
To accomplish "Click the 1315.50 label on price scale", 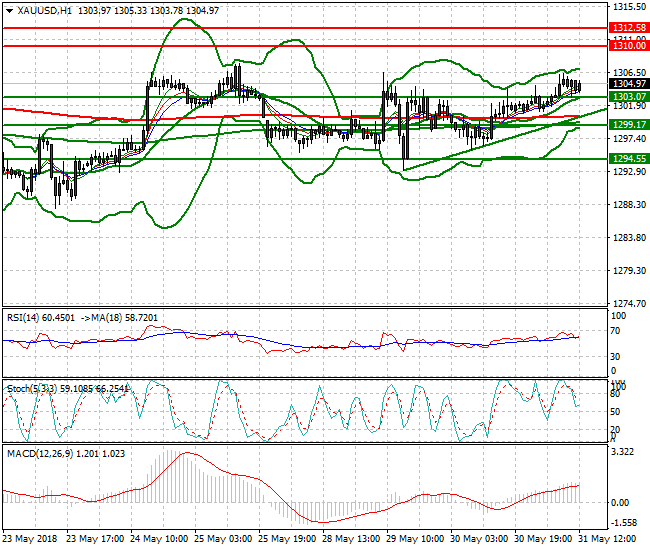I will [626, 6].
